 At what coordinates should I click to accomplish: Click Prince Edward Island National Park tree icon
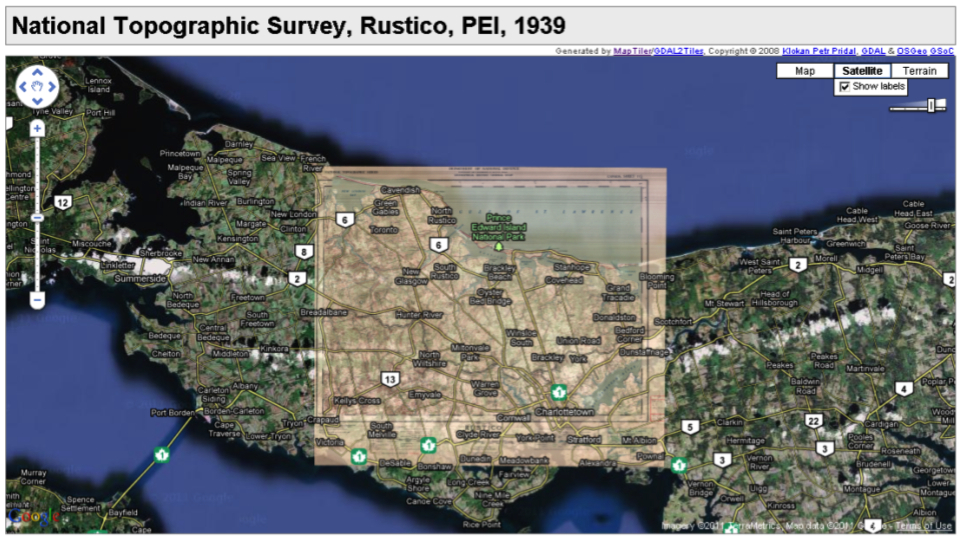[x=499, y=244]
